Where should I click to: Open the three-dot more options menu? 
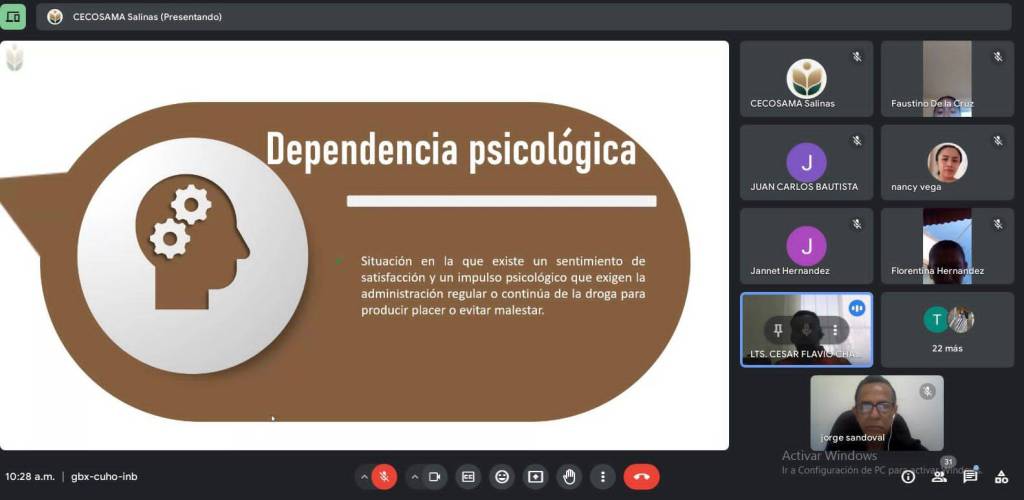coord(602,477)
